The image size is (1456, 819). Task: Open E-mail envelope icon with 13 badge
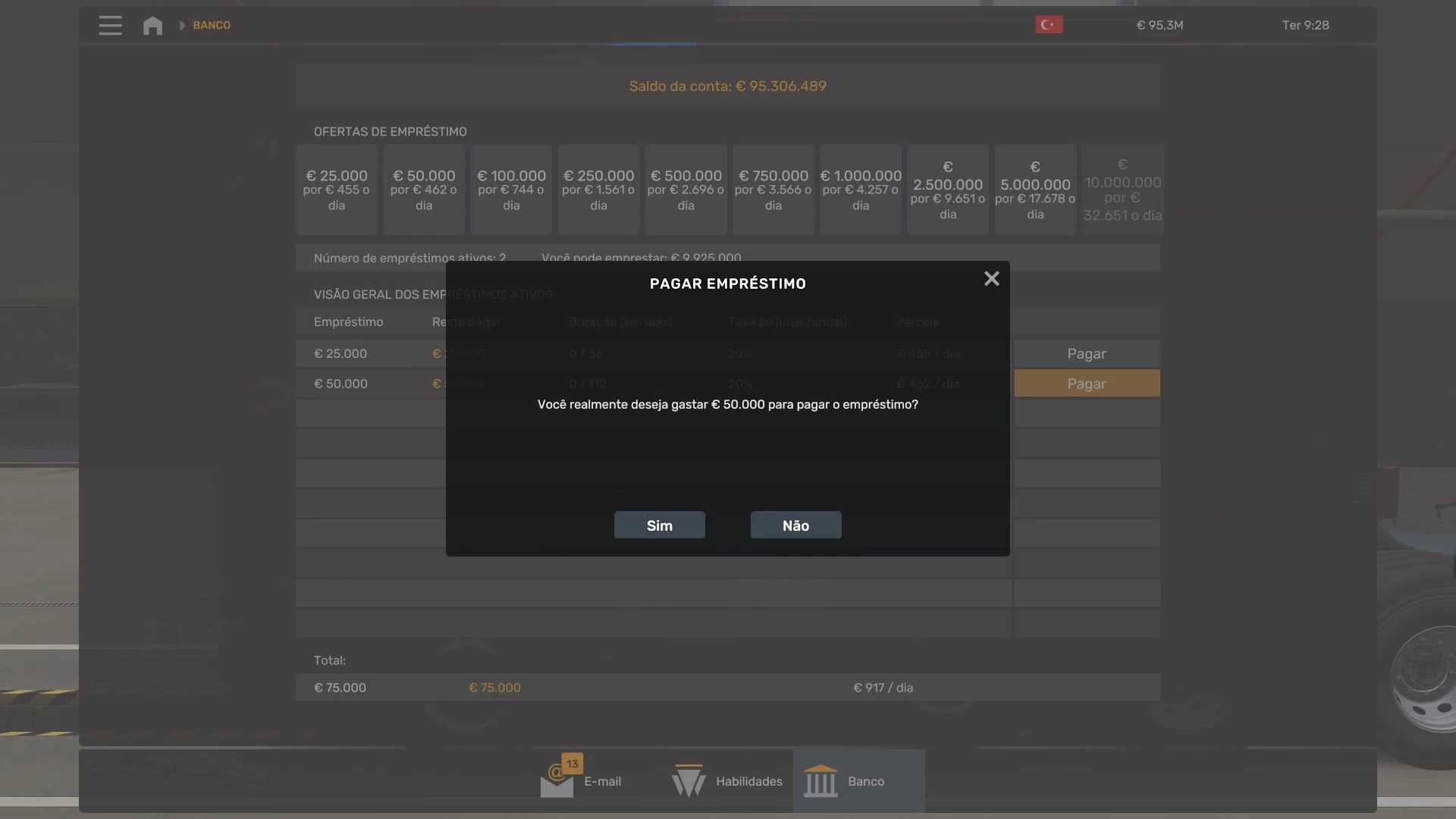point(558,779)
